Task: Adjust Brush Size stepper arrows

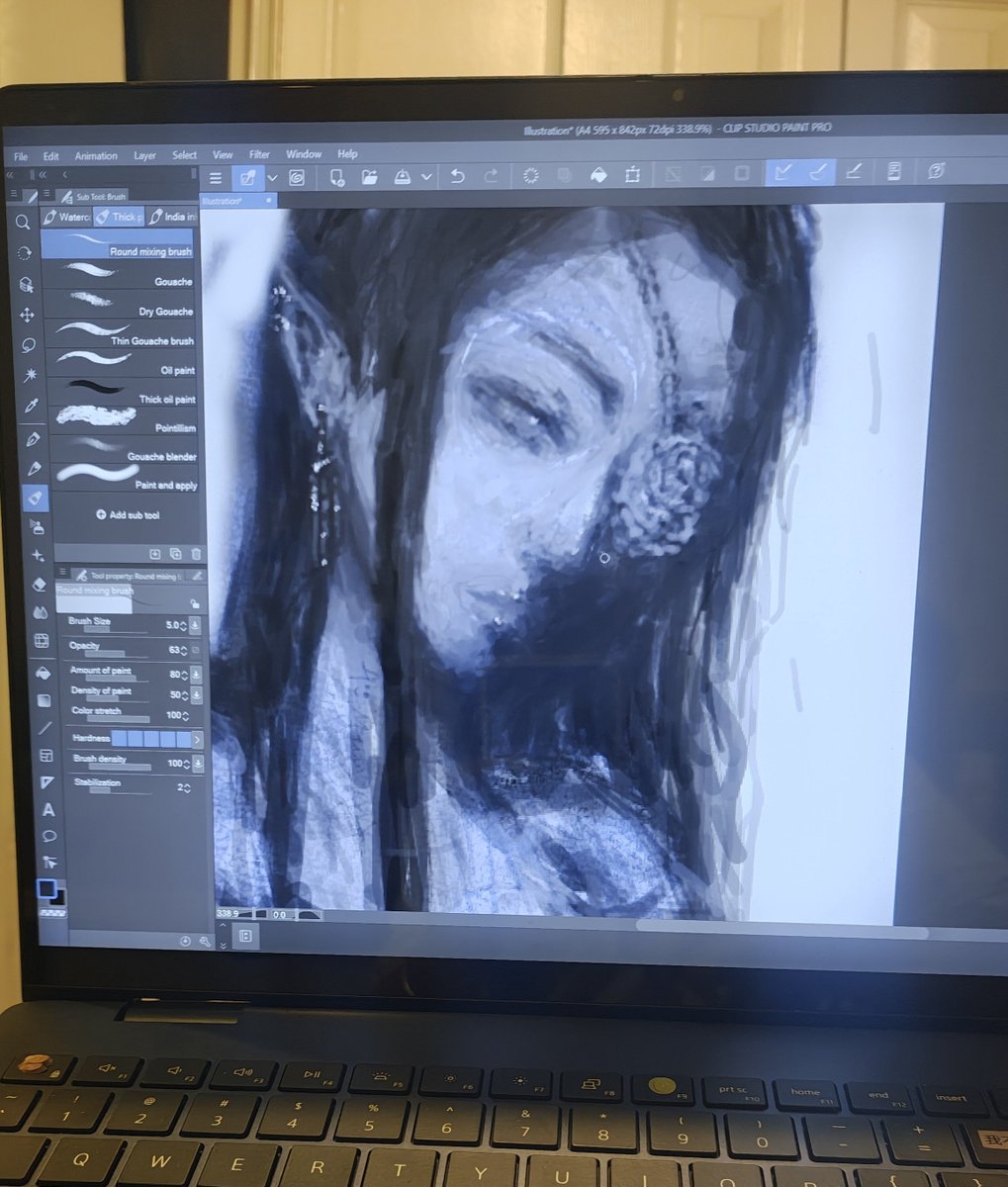Action: pos(184,625)
